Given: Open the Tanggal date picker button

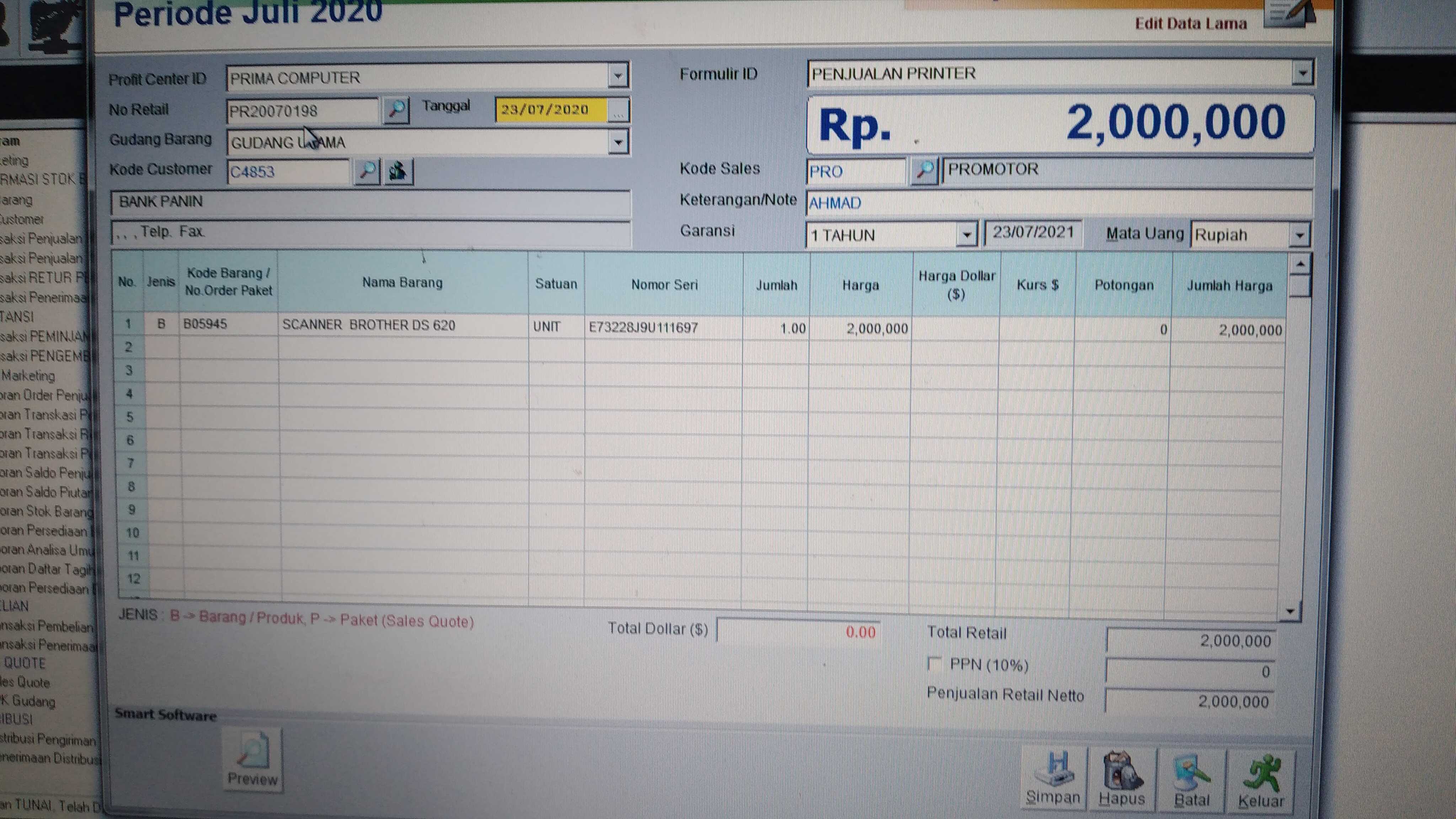Looking at the screenshot, I should pos(619,111).
